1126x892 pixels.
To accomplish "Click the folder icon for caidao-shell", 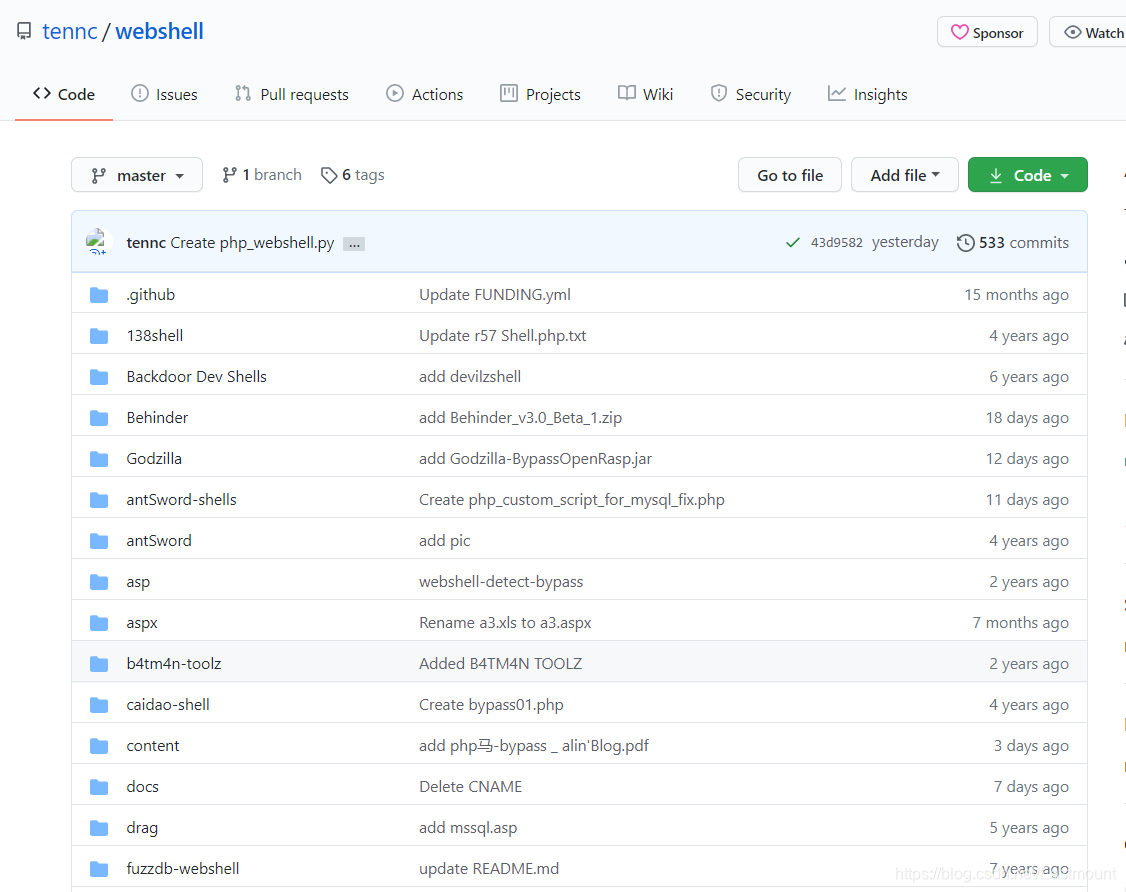I will 99,705.
